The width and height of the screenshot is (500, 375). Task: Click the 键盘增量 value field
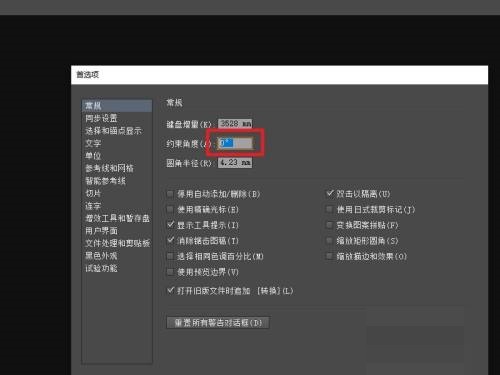(235, 124)
